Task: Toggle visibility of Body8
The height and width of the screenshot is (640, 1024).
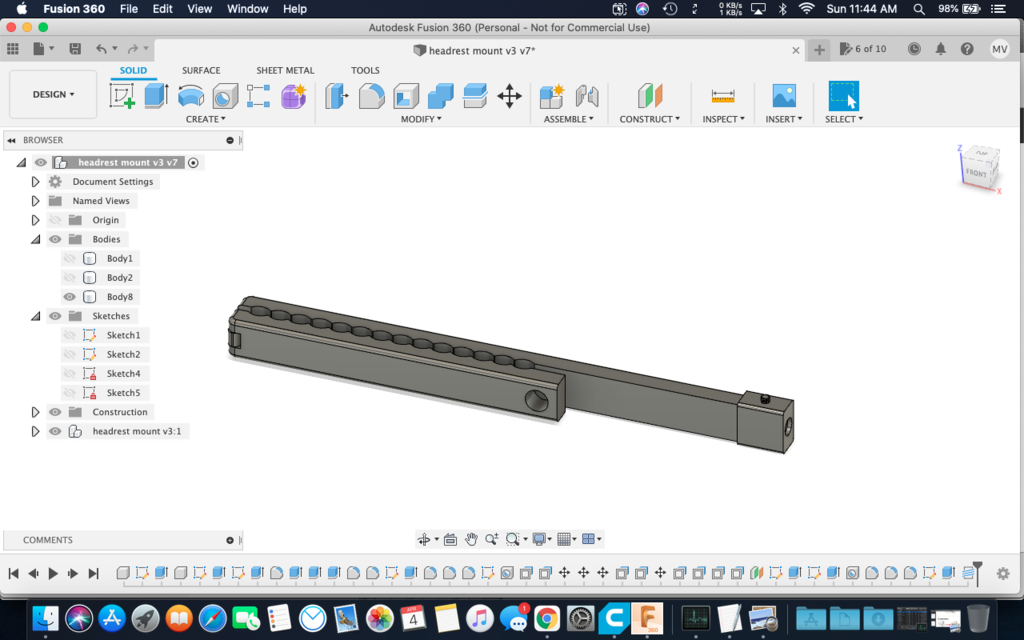Action: (69, 296)
